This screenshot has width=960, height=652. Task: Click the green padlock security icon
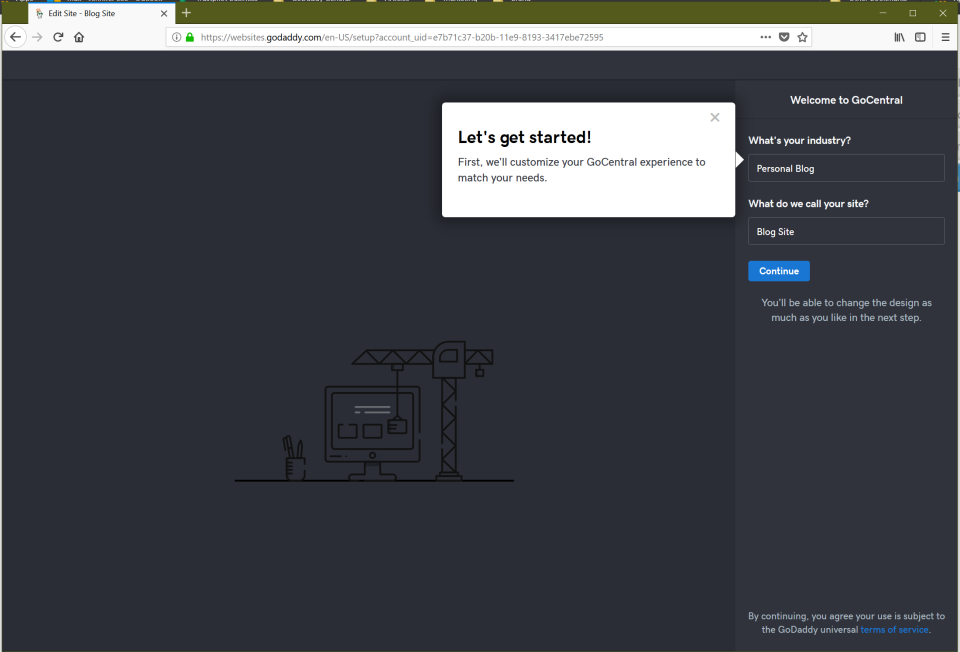point(190,36)
